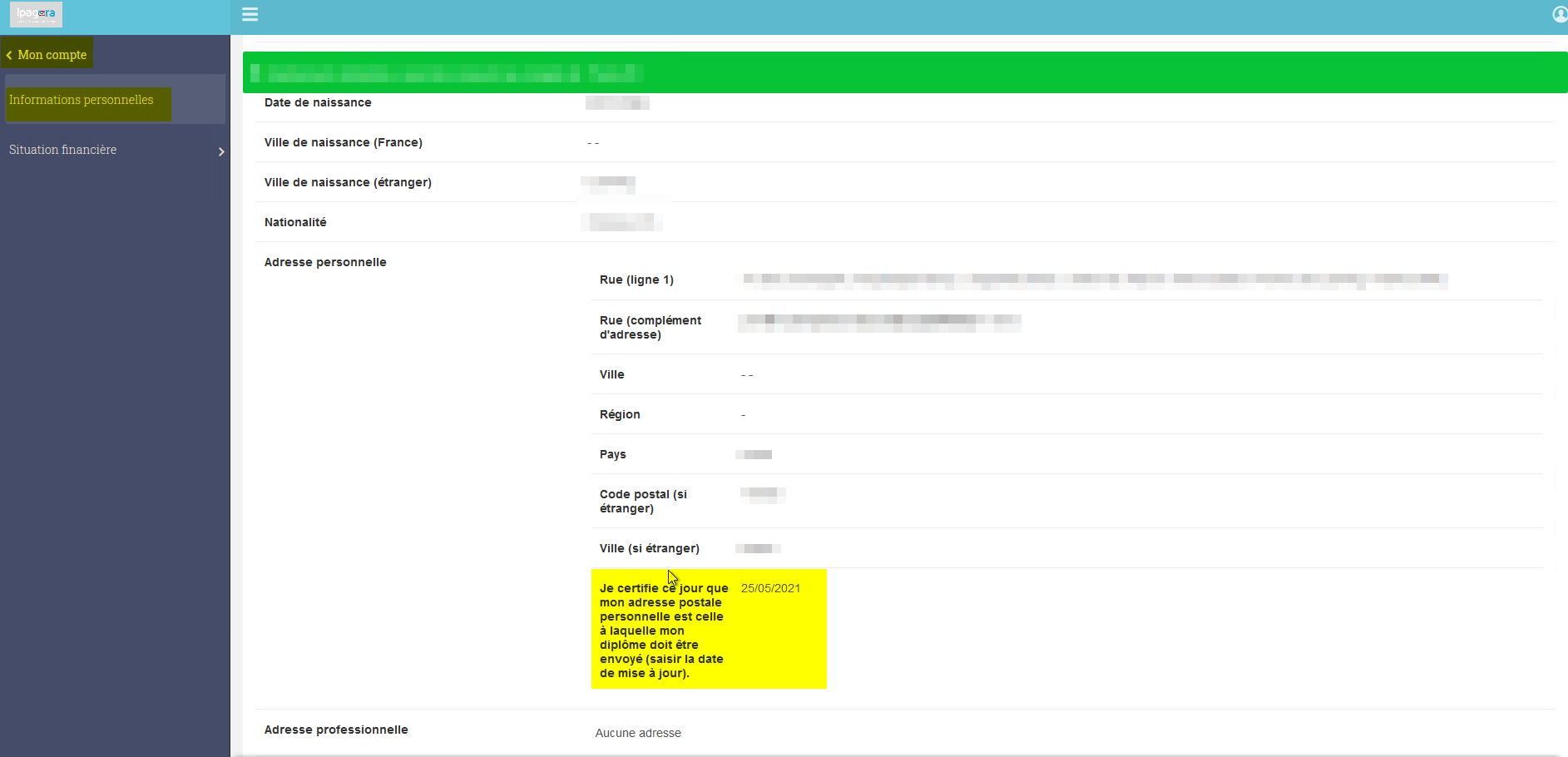The width and height of the screenshot is (1568, 757).
Task: Select the certification date 25/05/2021
Action: coord(770,588)
